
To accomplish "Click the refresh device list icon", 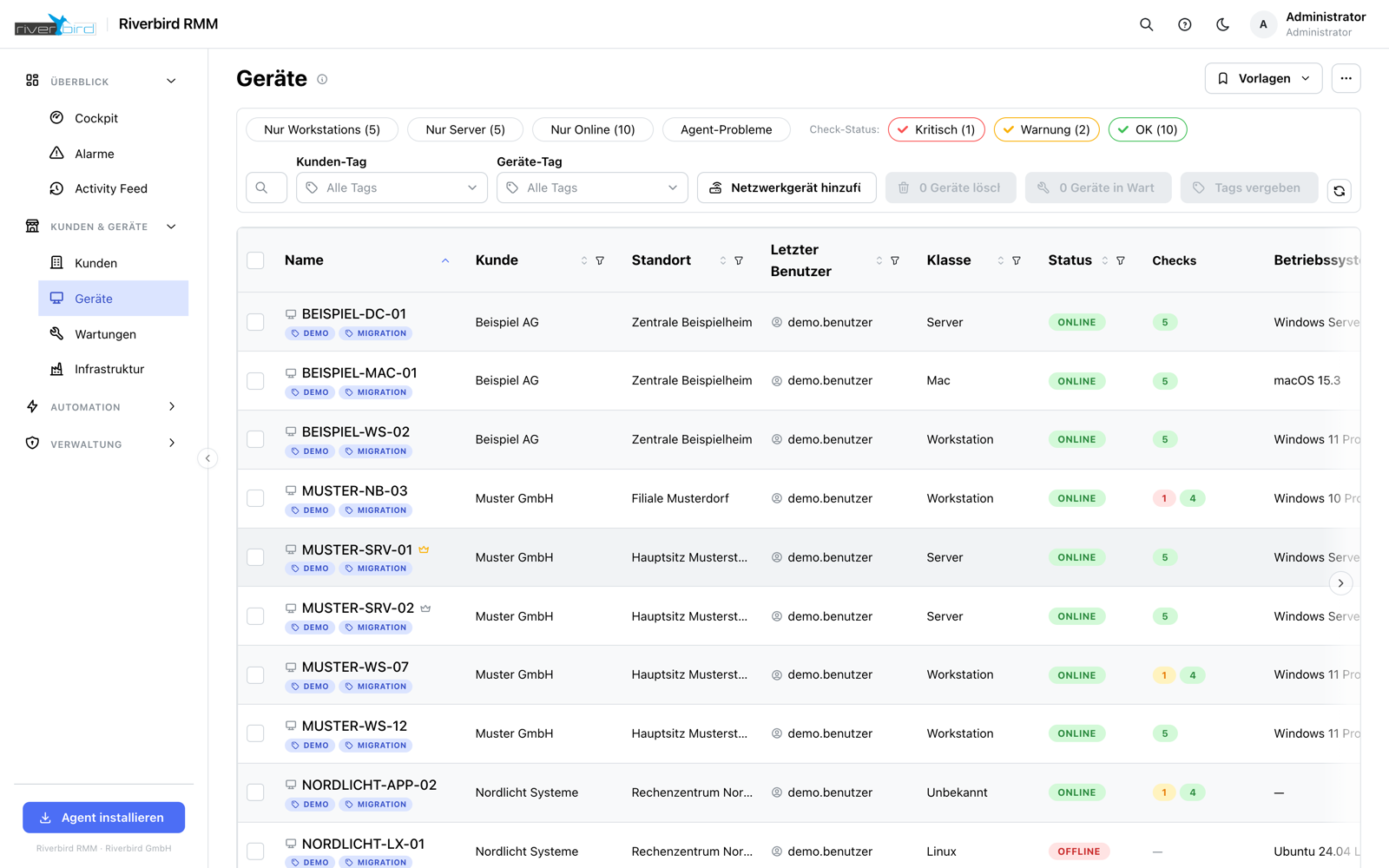I will tap(1340, 190).
